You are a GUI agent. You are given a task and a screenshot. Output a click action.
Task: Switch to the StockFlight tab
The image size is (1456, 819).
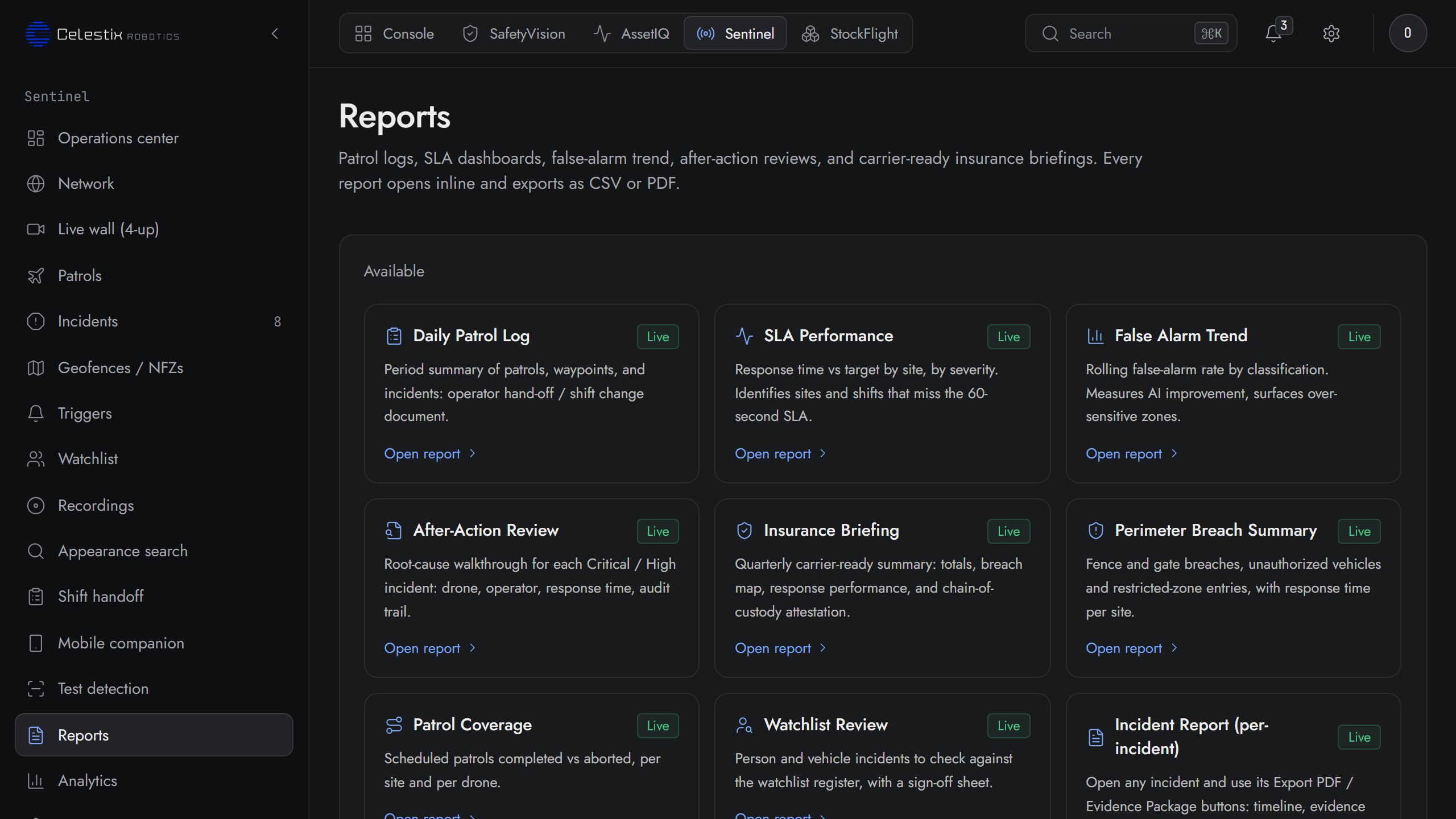point(850,34)
